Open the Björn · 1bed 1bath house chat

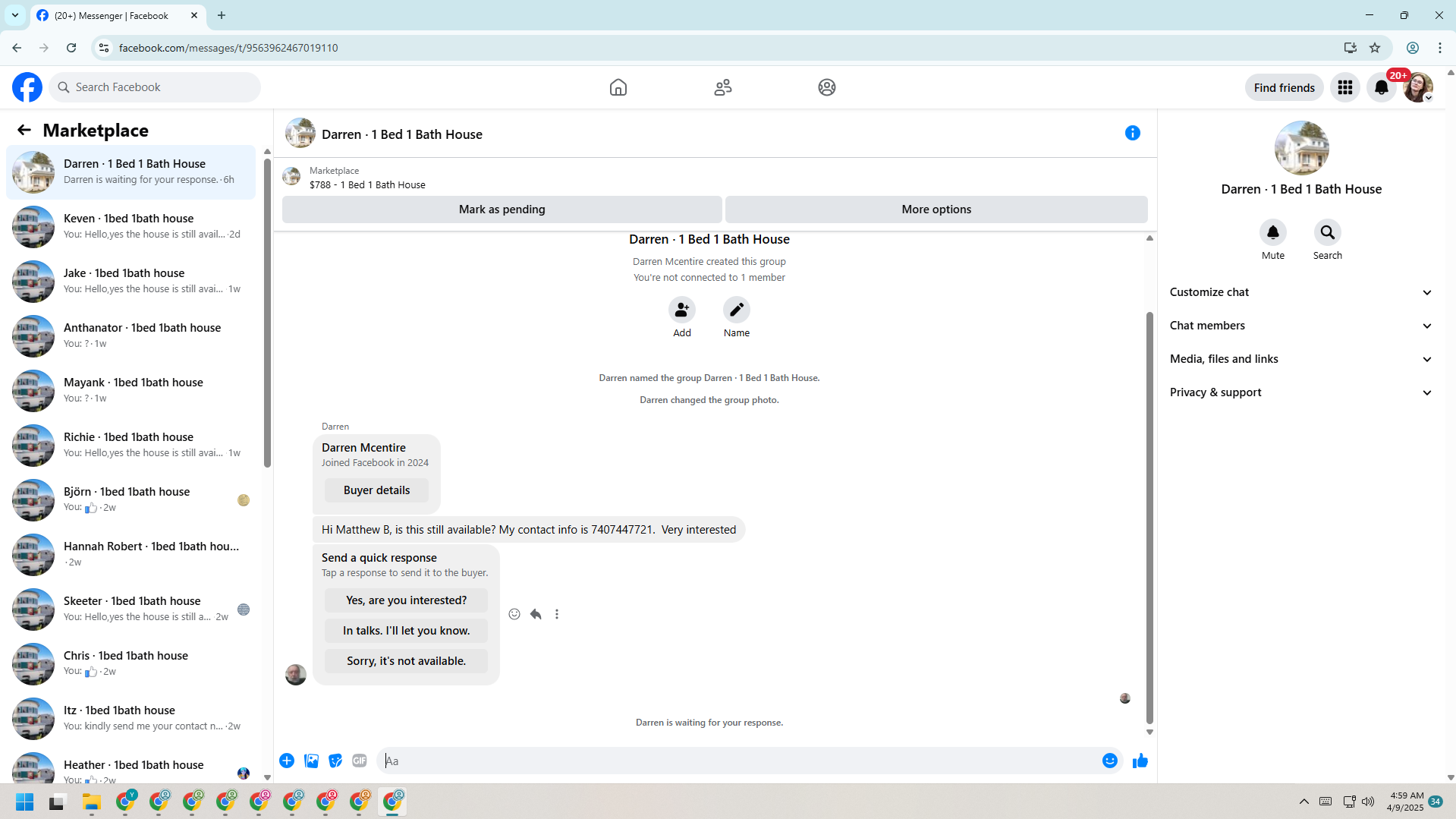point(131,500)
